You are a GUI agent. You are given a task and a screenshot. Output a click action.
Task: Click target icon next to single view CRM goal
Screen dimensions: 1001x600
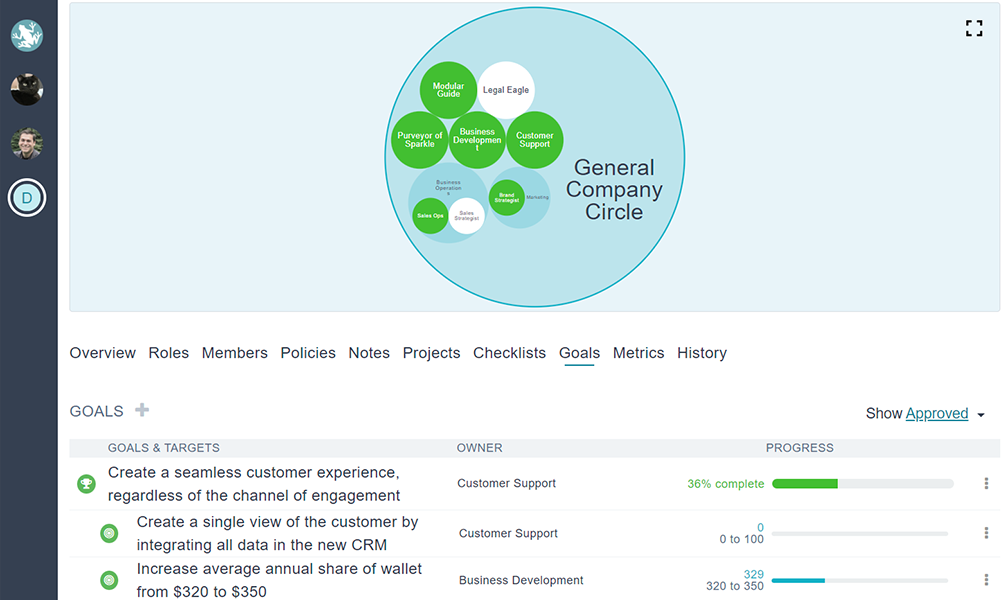click(x=110, y=534)
